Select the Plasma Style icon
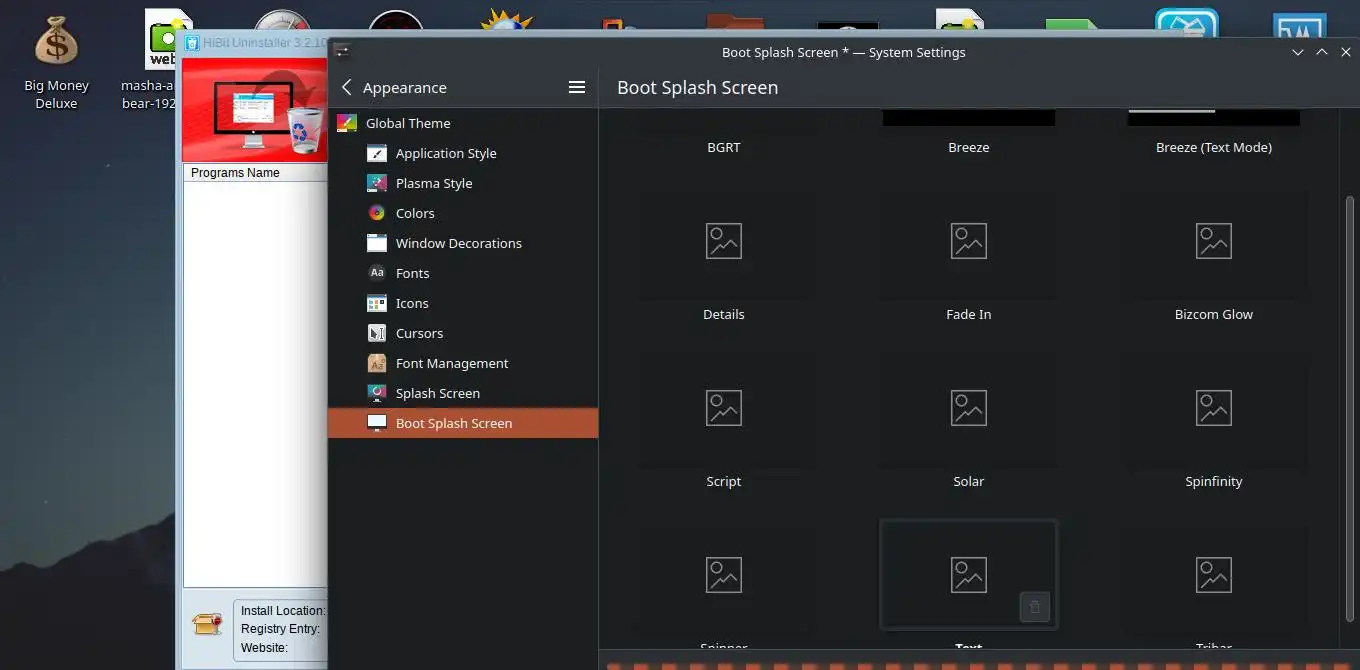1360x670 pixels. point(377,183)
